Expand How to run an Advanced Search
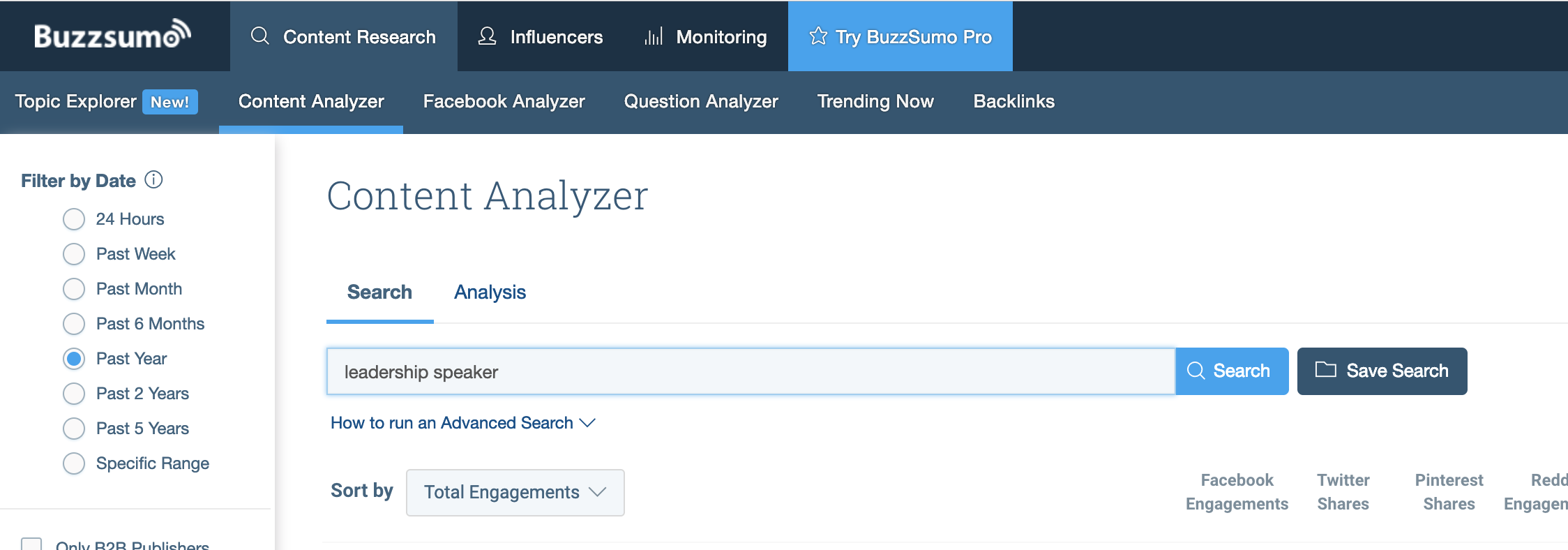The height and width of the screenshot is (550, 1568). [x=462, y=423]
